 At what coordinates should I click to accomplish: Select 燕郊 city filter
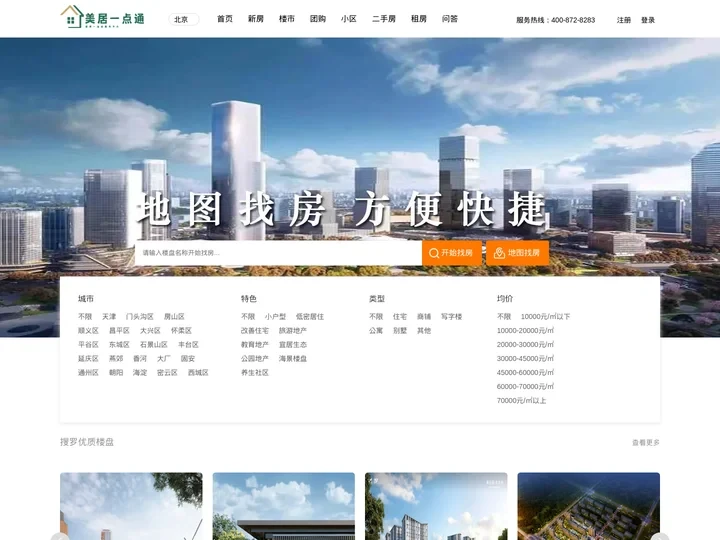pos(116,359)
